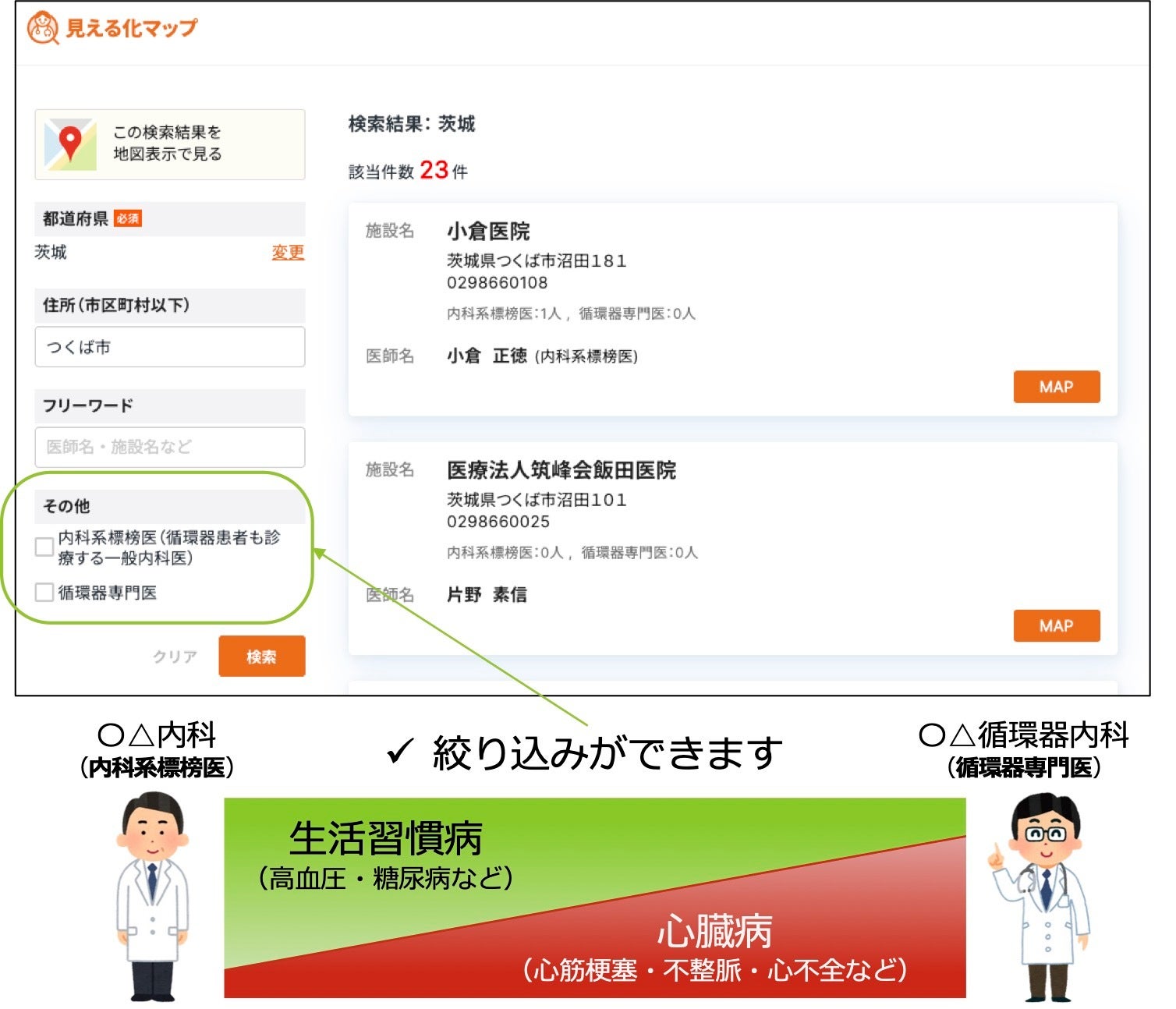
Task: Open 'この検索結果を地図表示で見る' map view
Action: click(169, 144)
